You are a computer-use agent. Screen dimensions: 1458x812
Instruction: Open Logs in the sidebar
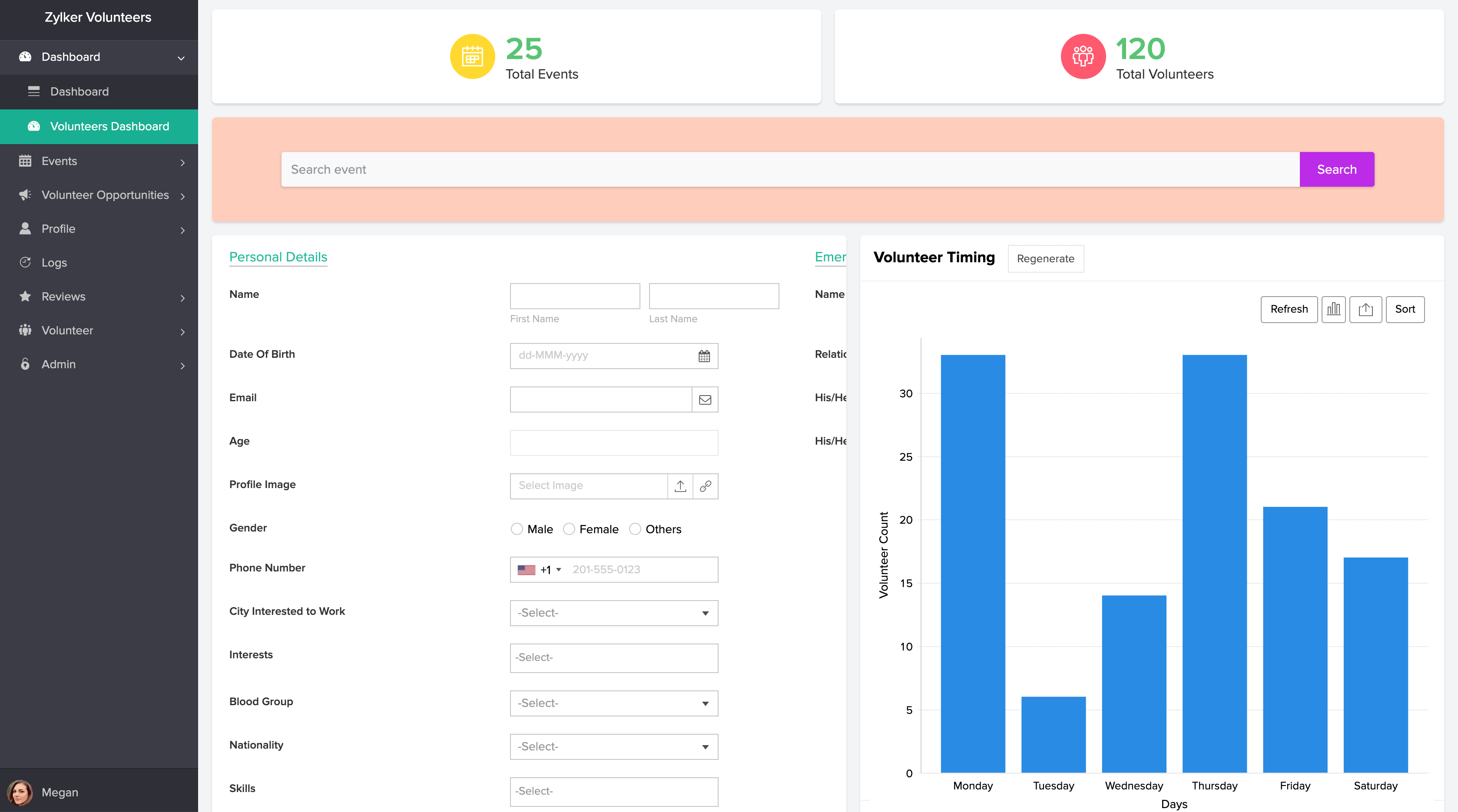54,263
